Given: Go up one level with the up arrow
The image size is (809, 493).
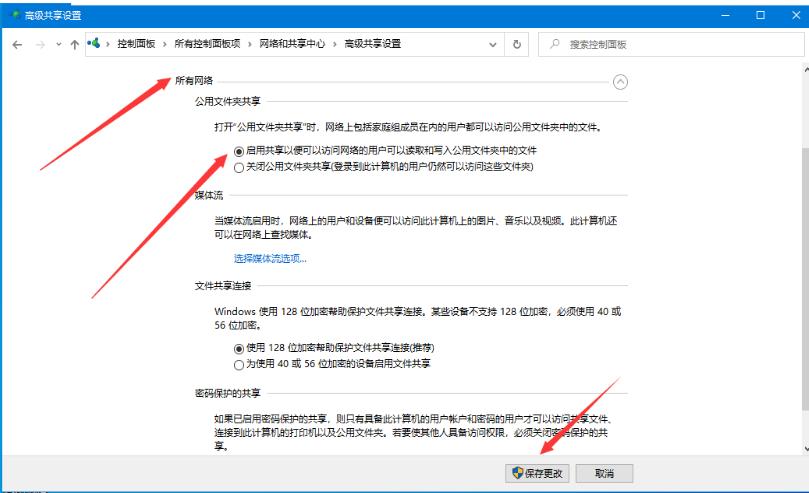Looking at the screenshot, I should coord(75,45).
